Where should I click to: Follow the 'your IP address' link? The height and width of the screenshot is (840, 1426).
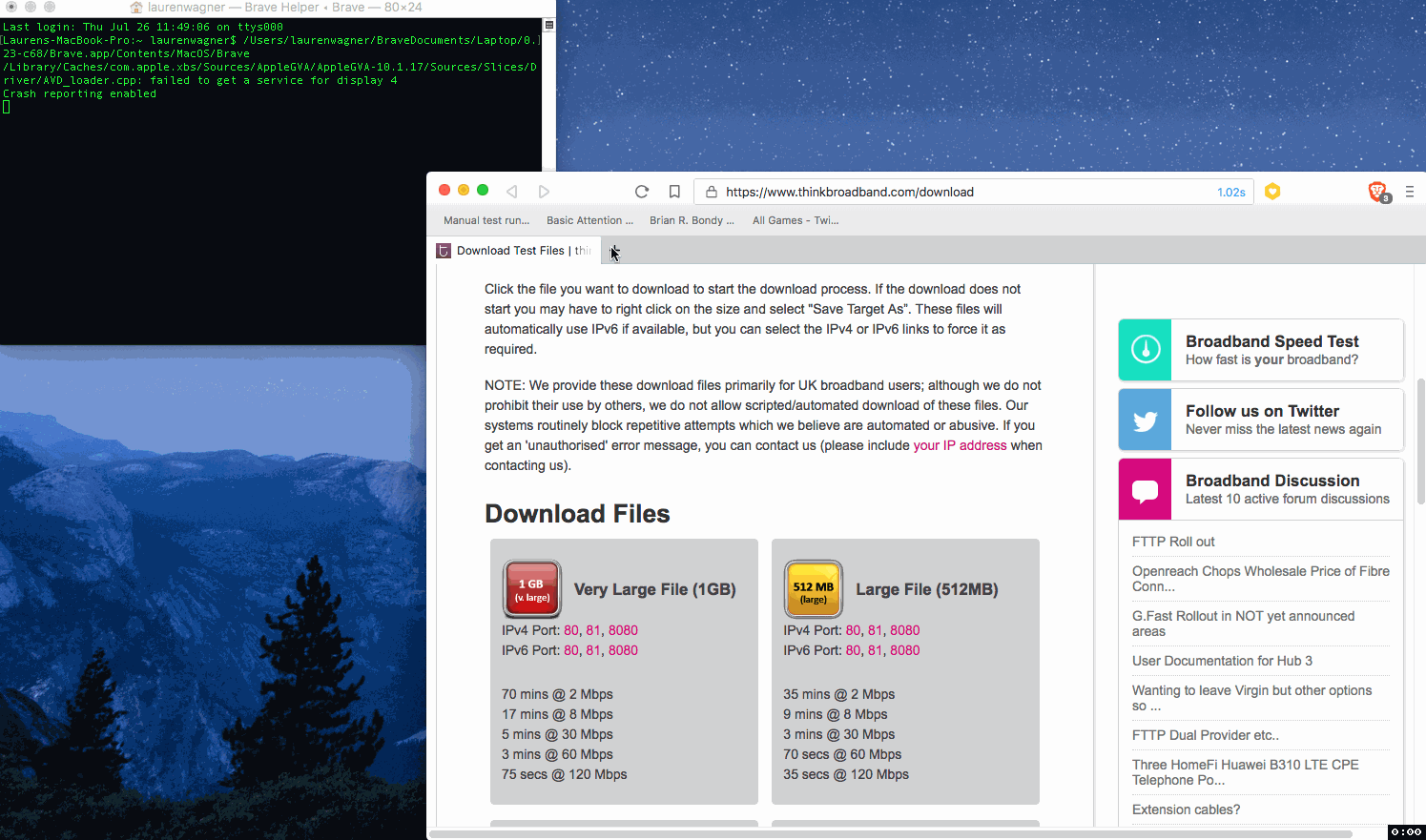[960, 445]
